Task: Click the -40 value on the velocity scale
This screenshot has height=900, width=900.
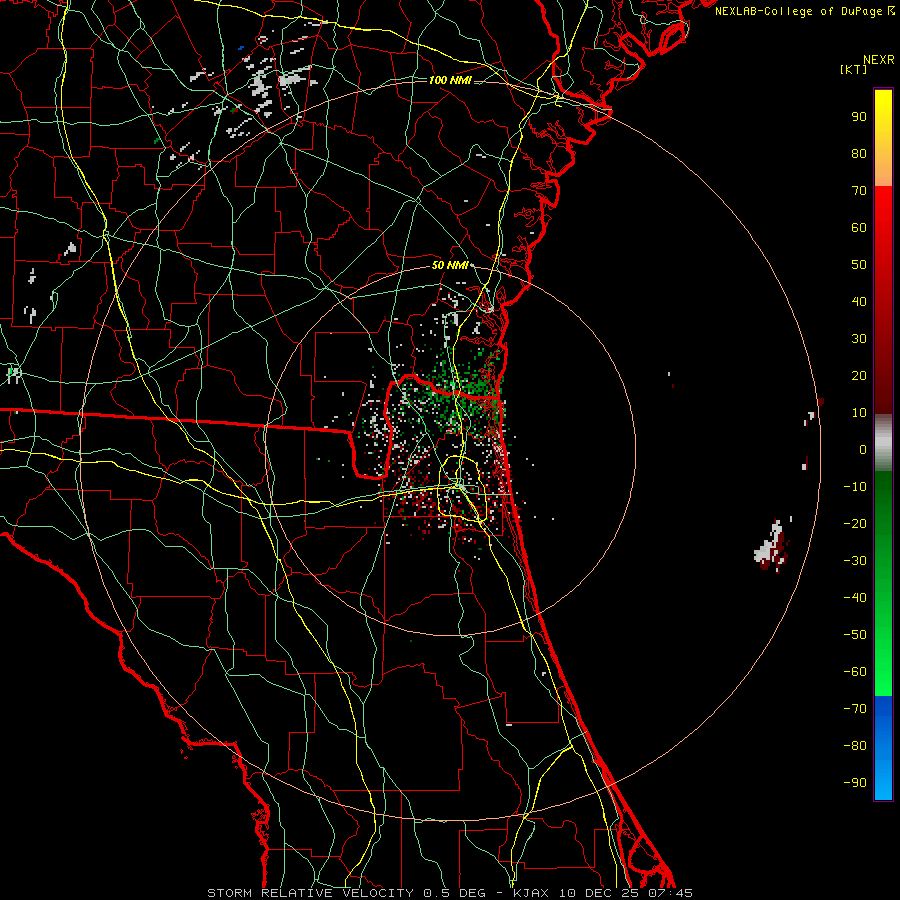Action: pyautogui.click(x=855, y=598)
